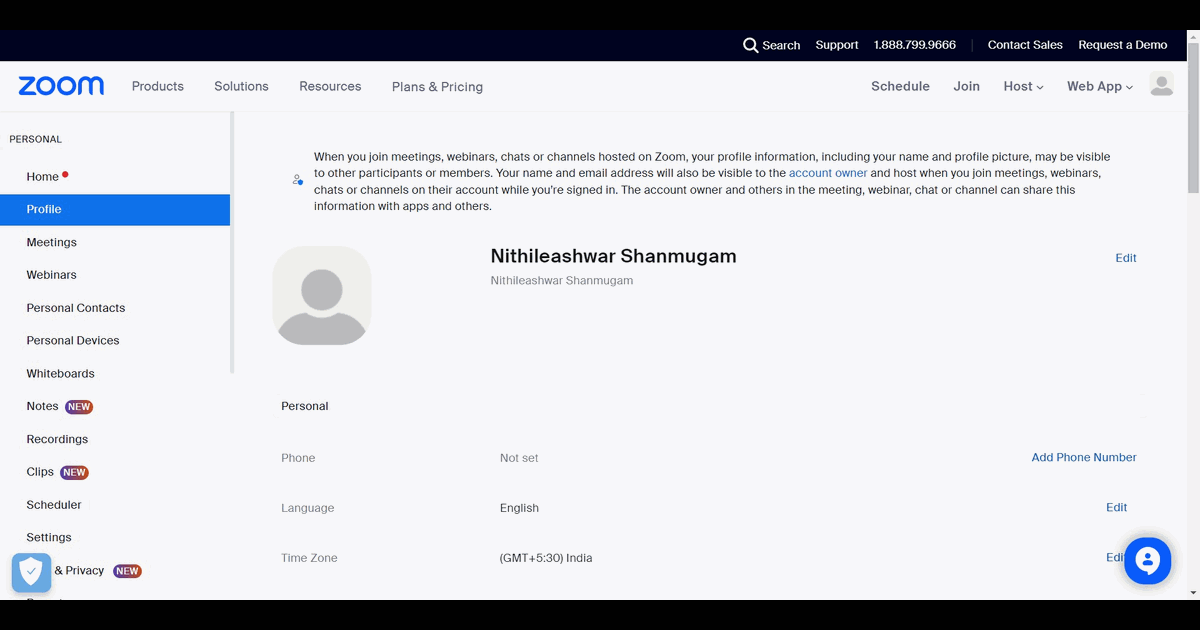The height and width of the screenshot is (630, 1200).
Task: Click the small person info icon
Action: pyautogui.click(x=297, y=180)
